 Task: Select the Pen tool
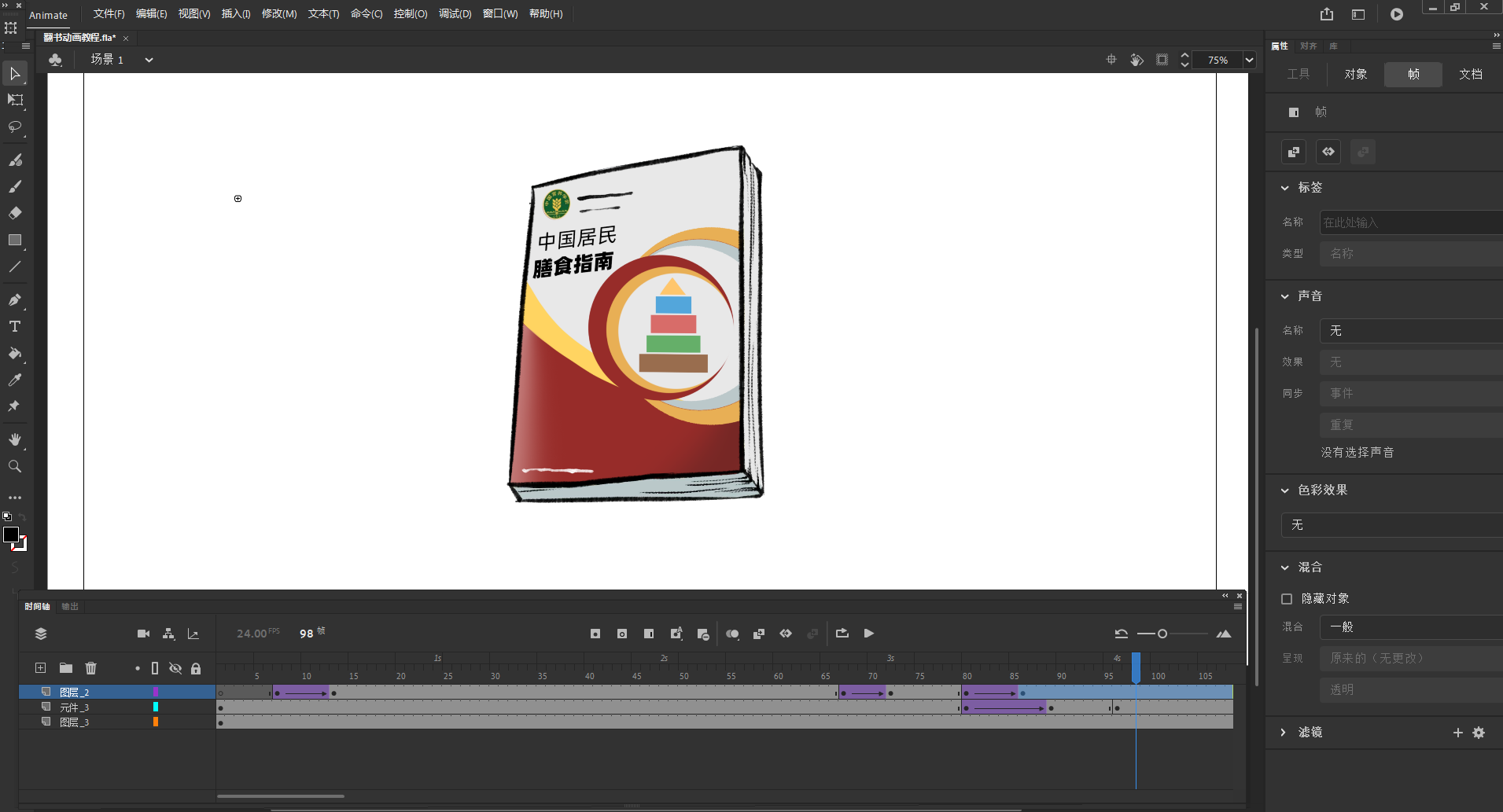click(15, 299)
